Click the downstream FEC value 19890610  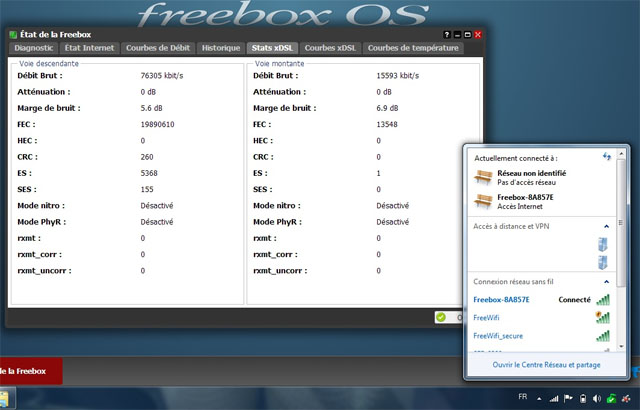click(157, 124)
